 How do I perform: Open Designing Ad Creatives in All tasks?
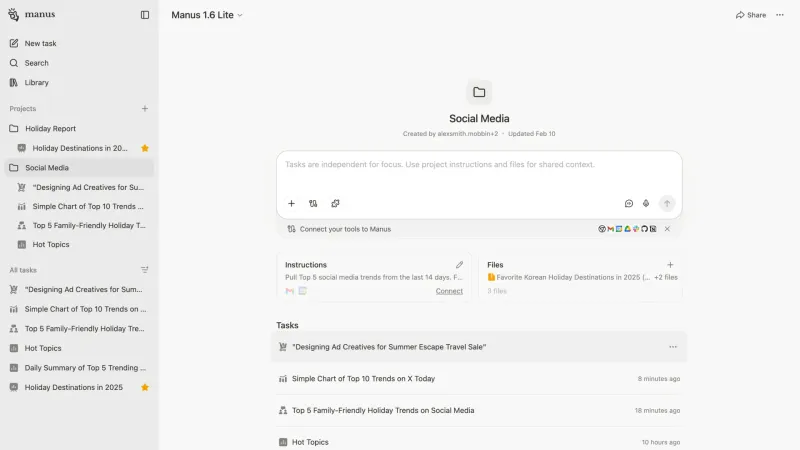coord(79,289)
